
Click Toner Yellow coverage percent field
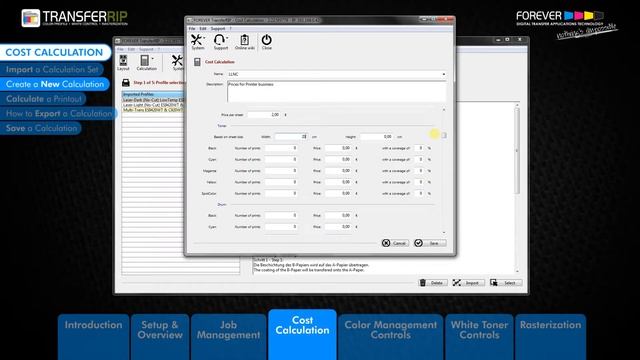click(419, 182)
